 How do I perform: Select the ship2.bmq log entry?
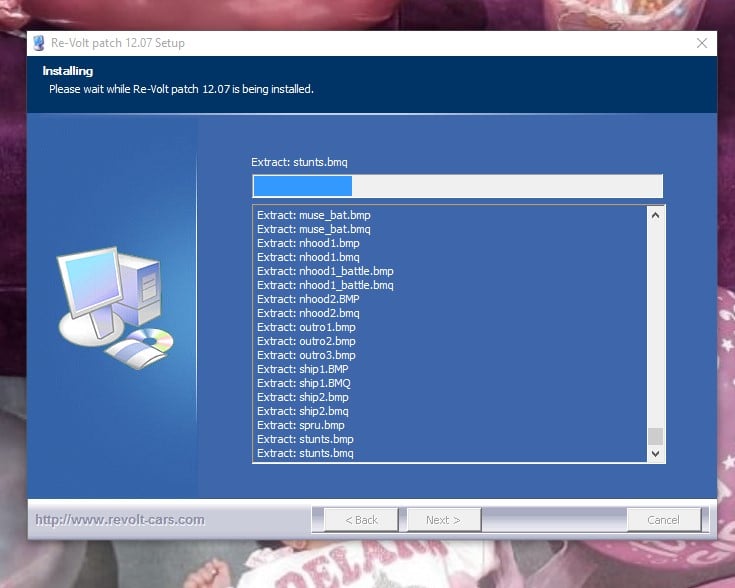pos(302,411)
